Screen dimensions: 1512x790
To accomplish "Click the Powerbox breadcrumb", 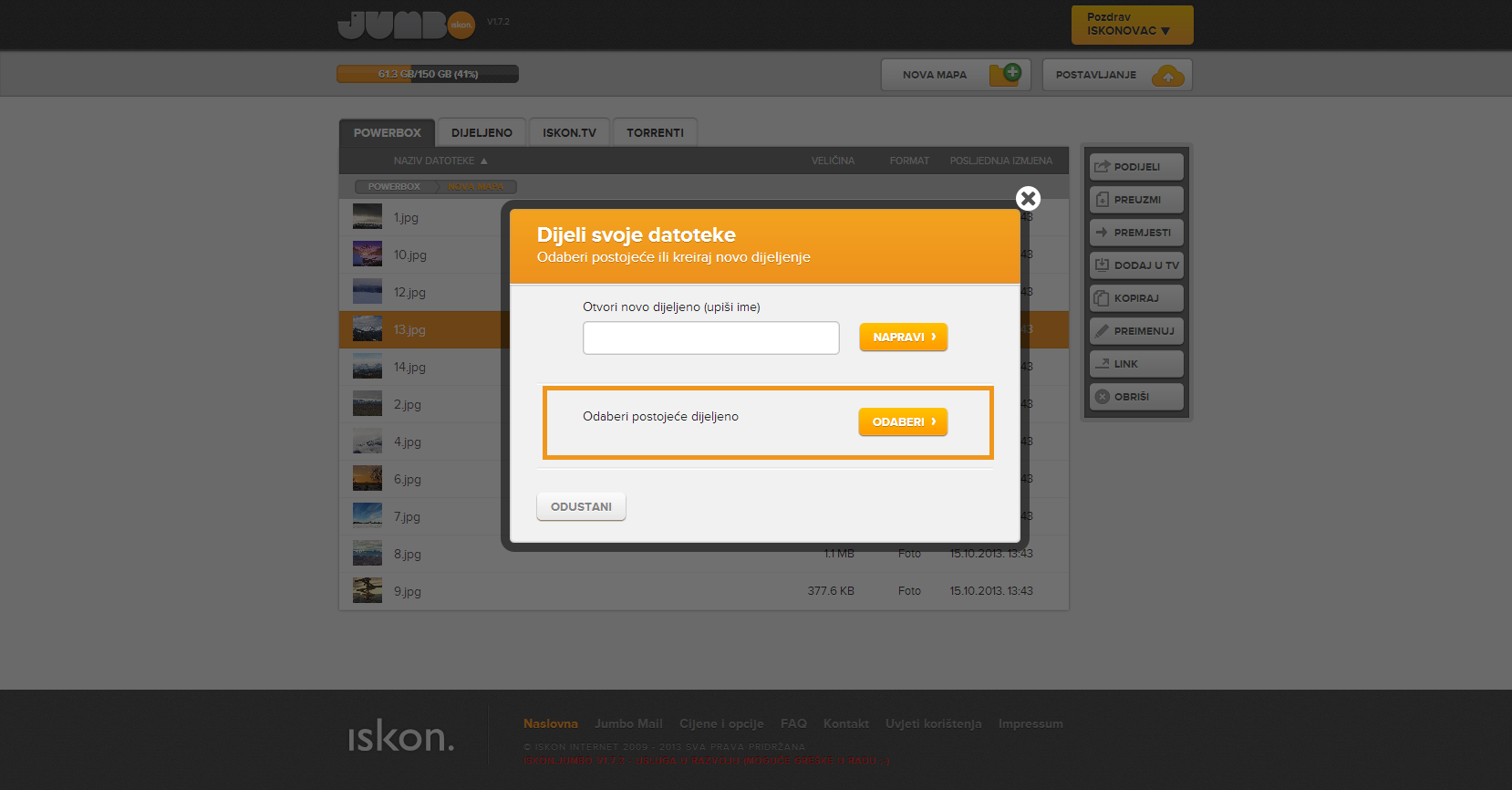I will coord(394,186).
